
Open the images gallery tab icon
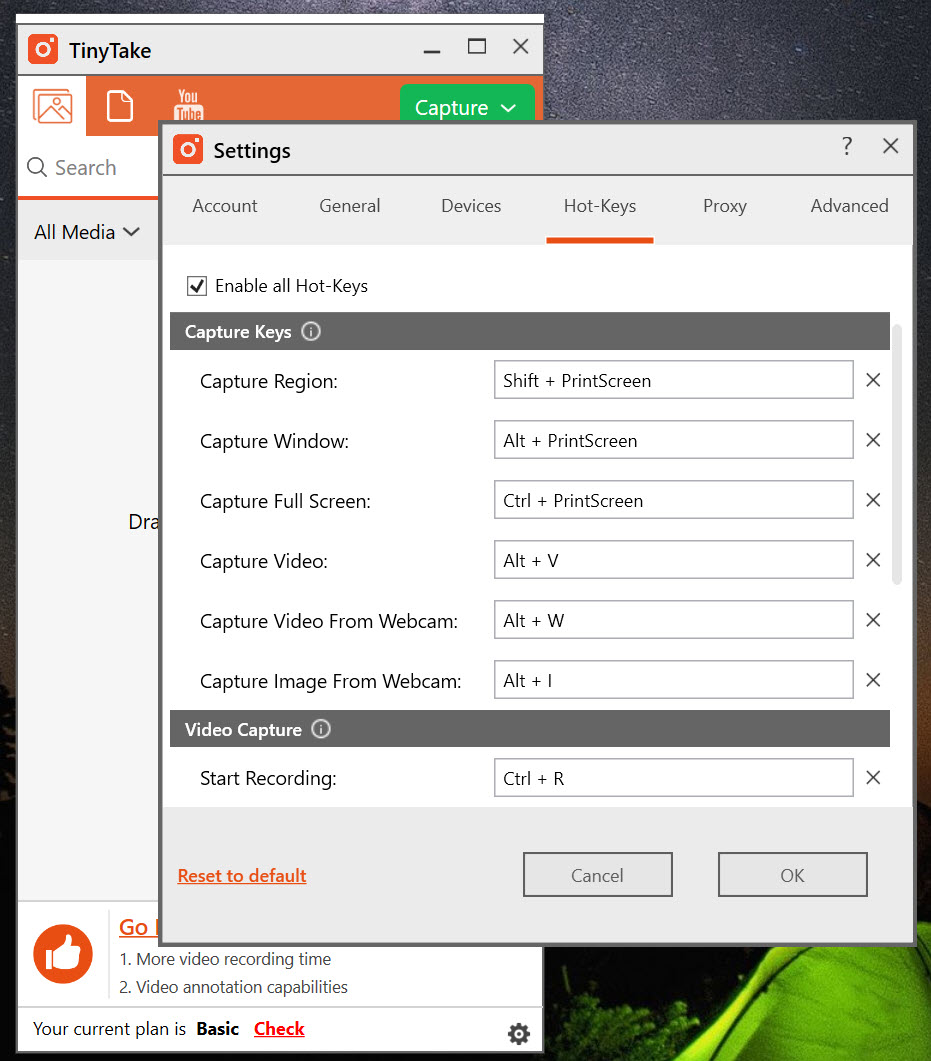(52, 106)
